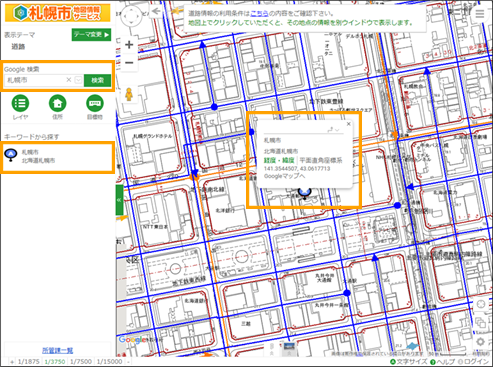The width and height of the screenshot is (493, 367).
Task: Click the 札幌市 地図情報サービス logo
Action: 58,13
